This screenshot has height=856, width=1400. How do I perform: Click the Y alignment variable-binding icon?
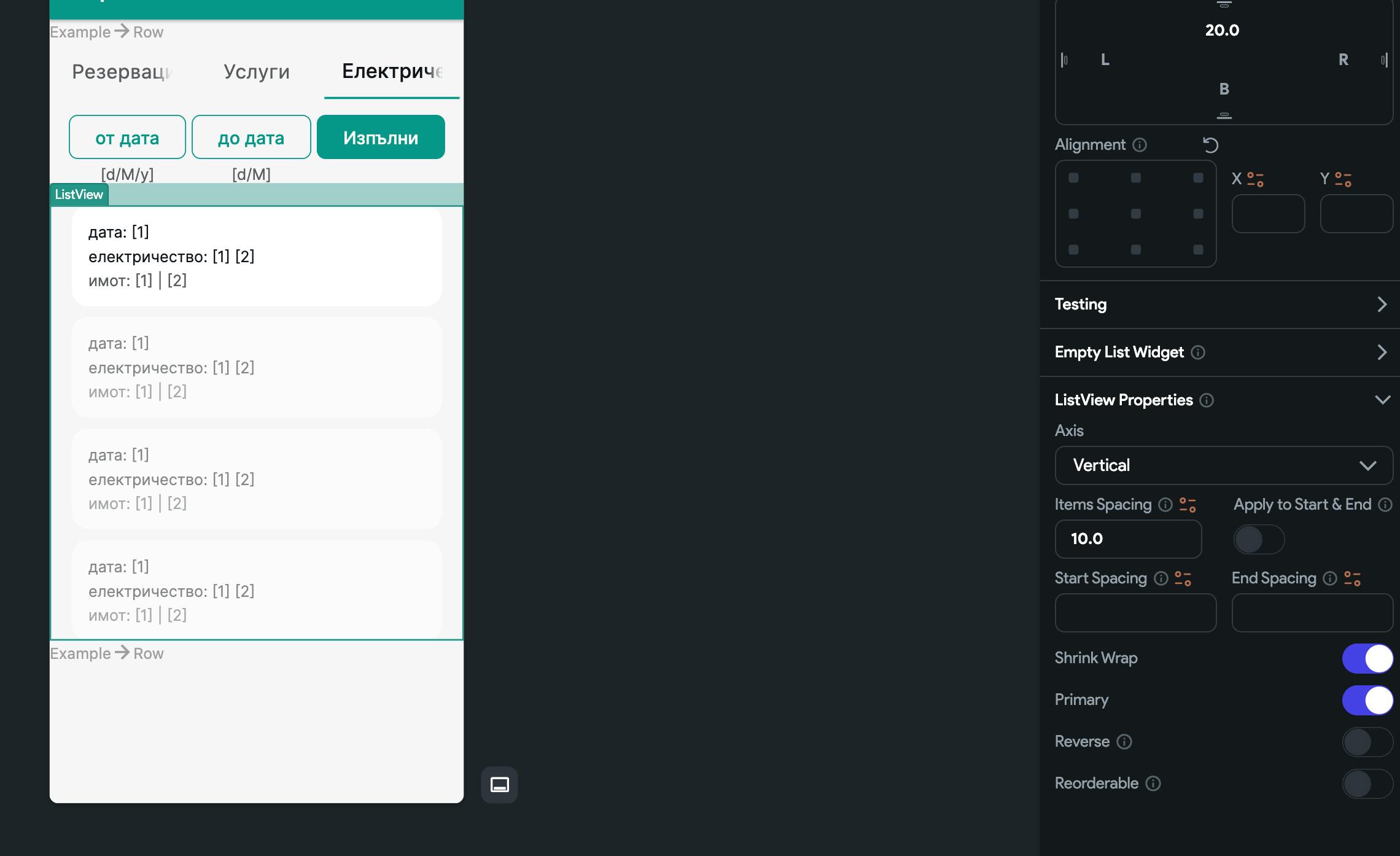tap(1344, 179)
